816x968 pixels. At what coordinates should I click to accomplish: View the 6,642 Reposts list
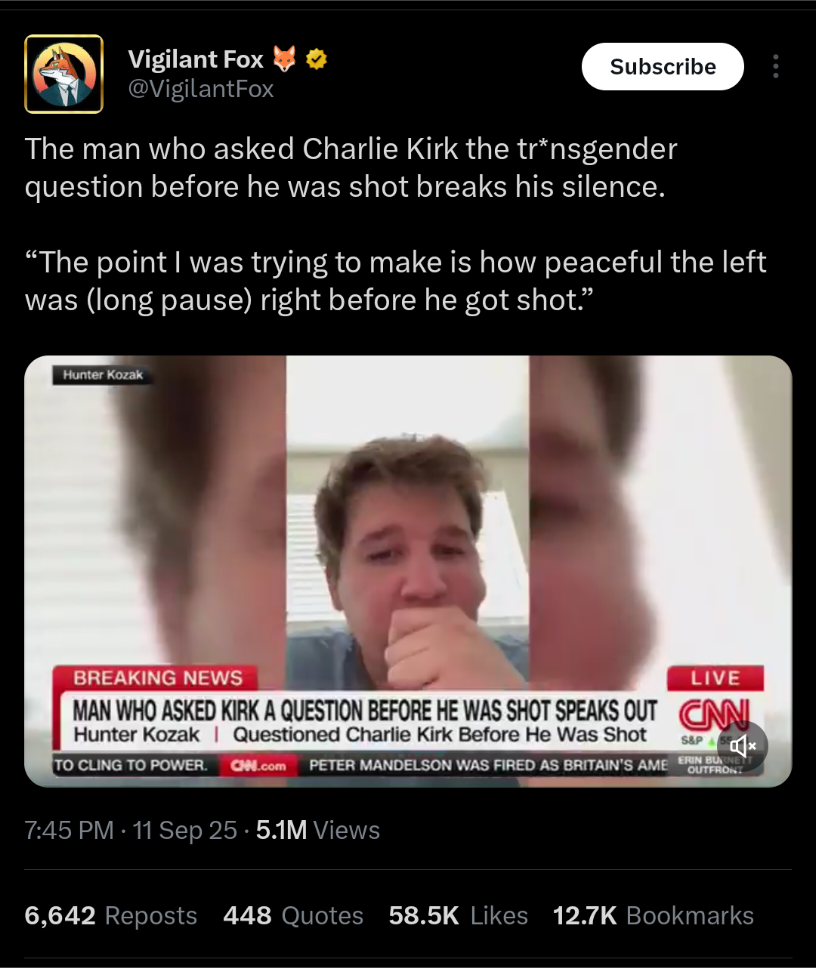tap(110, 916)
